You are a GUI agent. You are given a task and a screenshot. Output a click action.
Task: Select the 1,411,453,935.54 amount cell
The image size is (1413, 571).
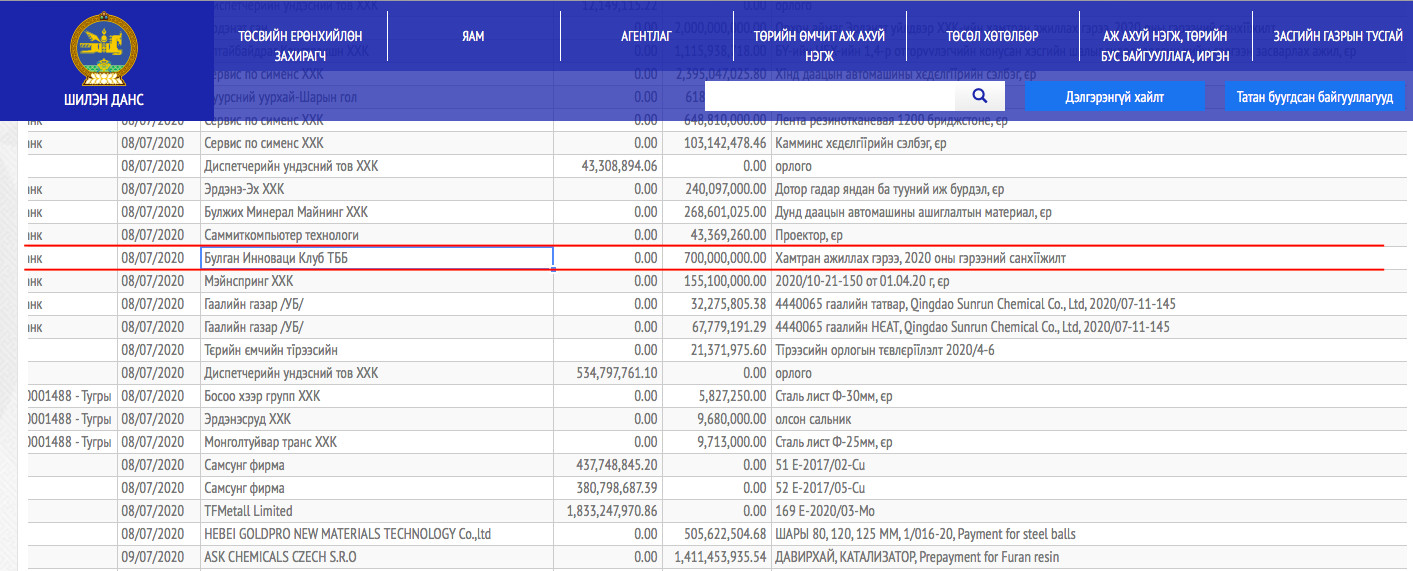coord(716,557)
